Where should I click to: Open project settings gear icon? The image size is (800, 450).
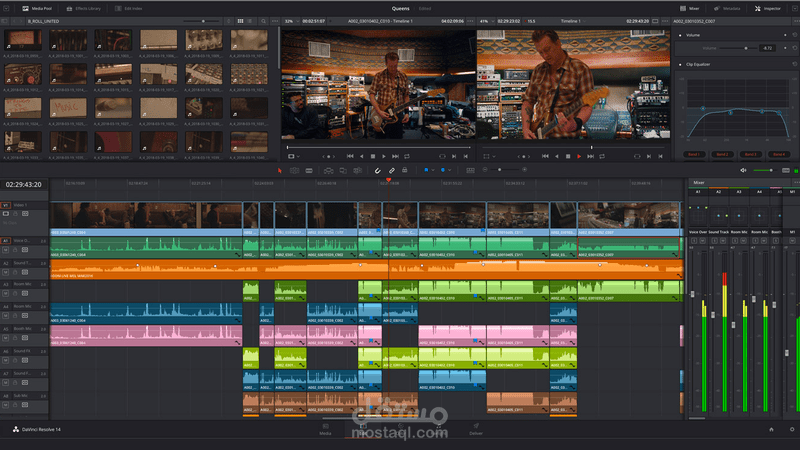(x=792, y=430)
